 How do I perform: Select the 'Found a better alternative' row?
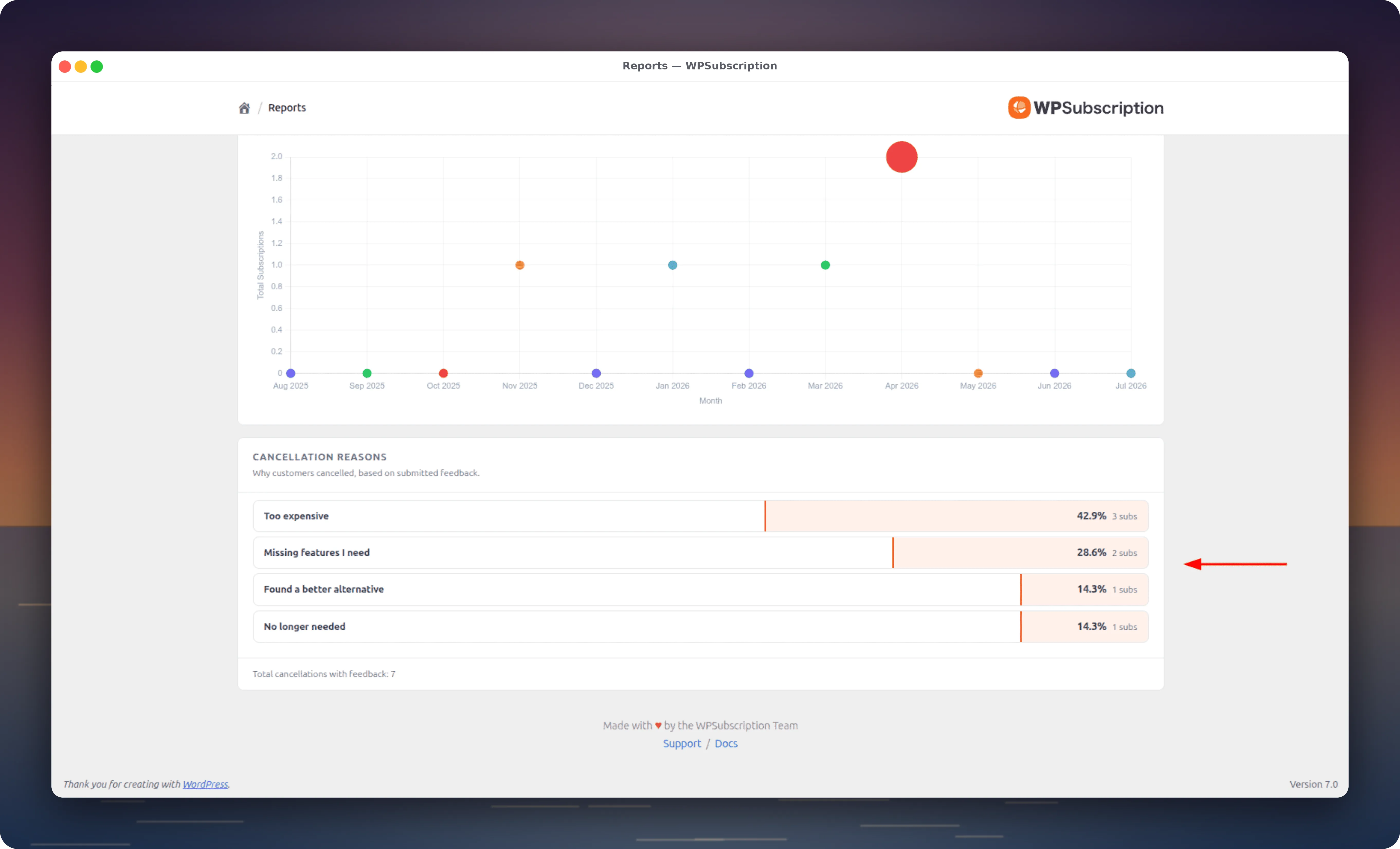[x=701, y=590]
